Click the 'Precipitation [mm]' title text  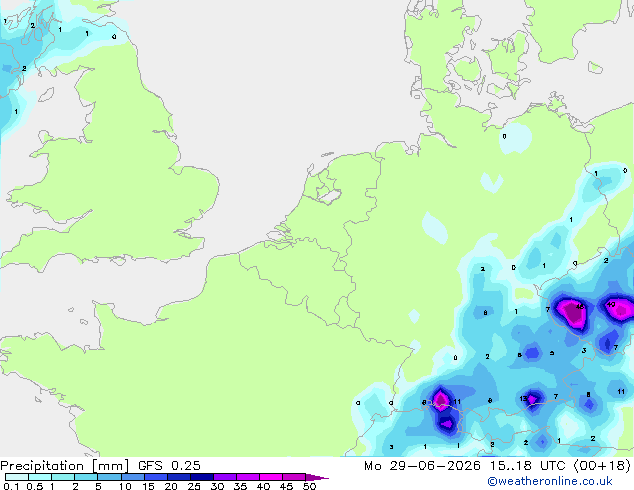(x=65, y=466)
